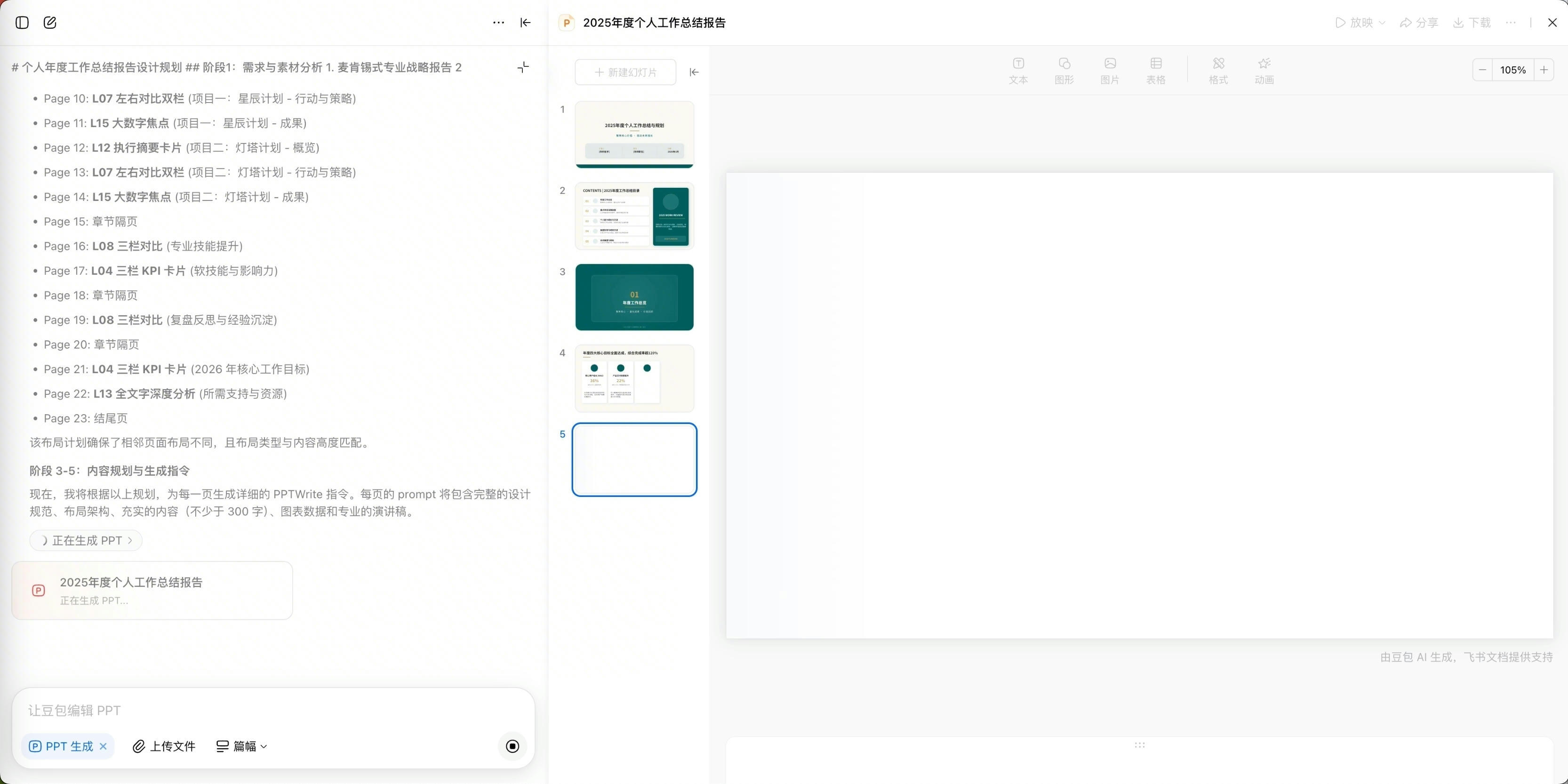Image resolution: width=1568 pixels, height=784 pixels.
Task: Click the 新建幻灯片 button
Action: tap(625, 72)
